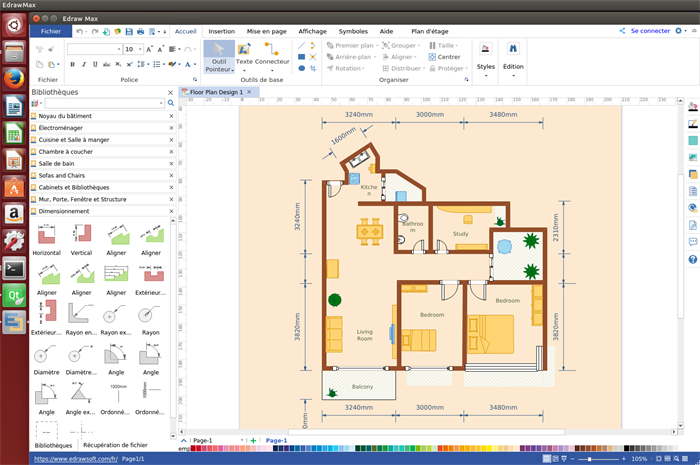The image size is (700, 465).
Task: Open the Fichier menu
Action: 51,31
